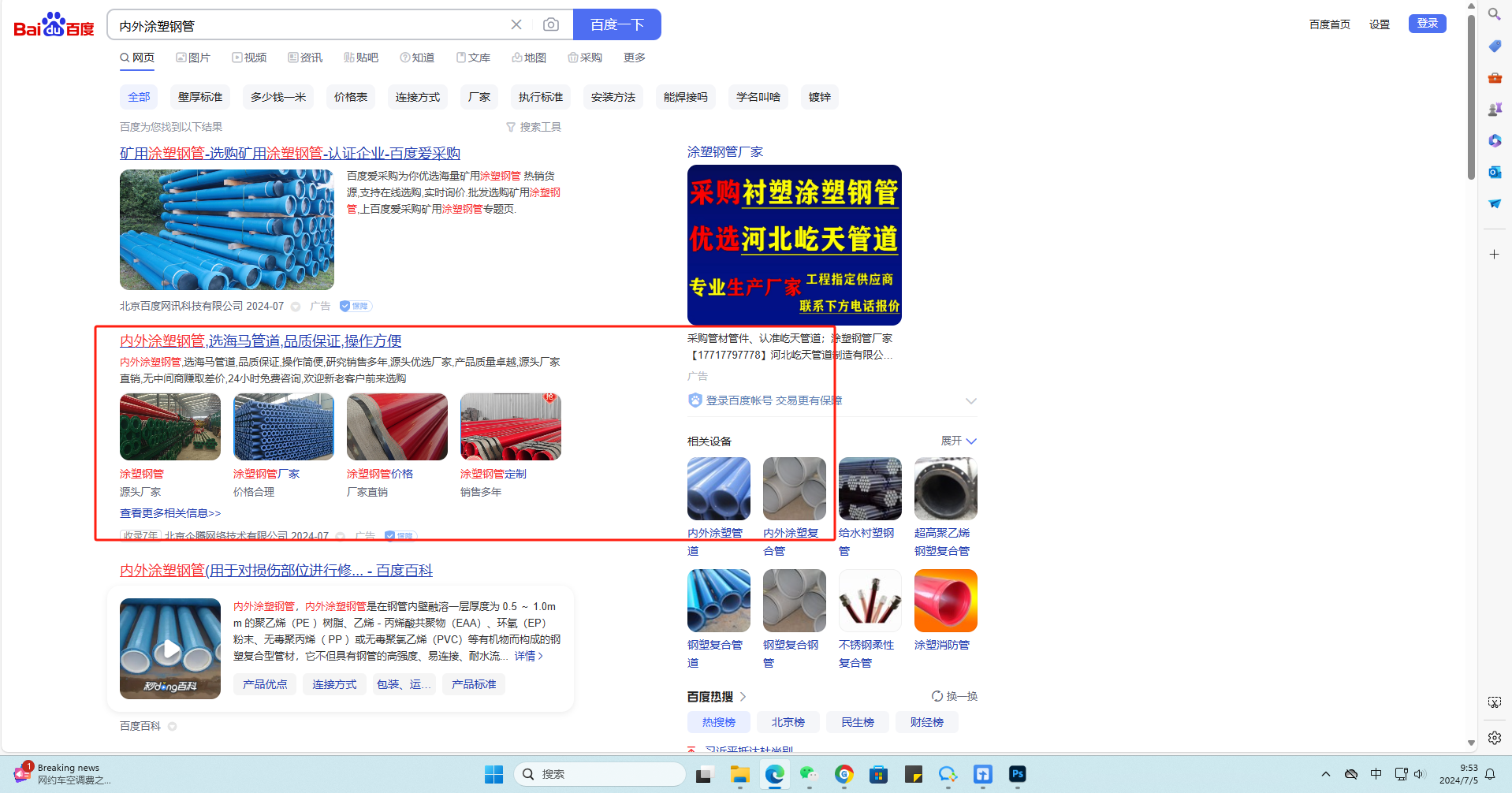Open File Explorer from the taskbar
The width and height of the screenshot is (1512, 793).
pyautogui.click(x=739, y=774)
